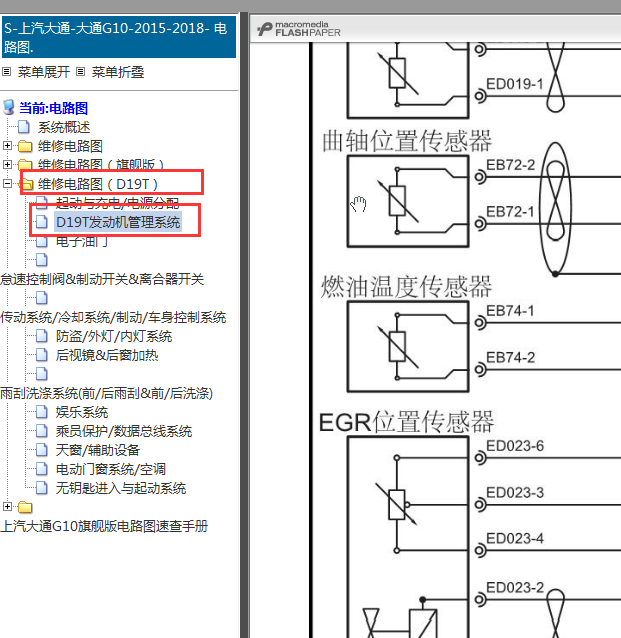
Task: Click connector label ED023-3
Action: (x=515, y=493)
